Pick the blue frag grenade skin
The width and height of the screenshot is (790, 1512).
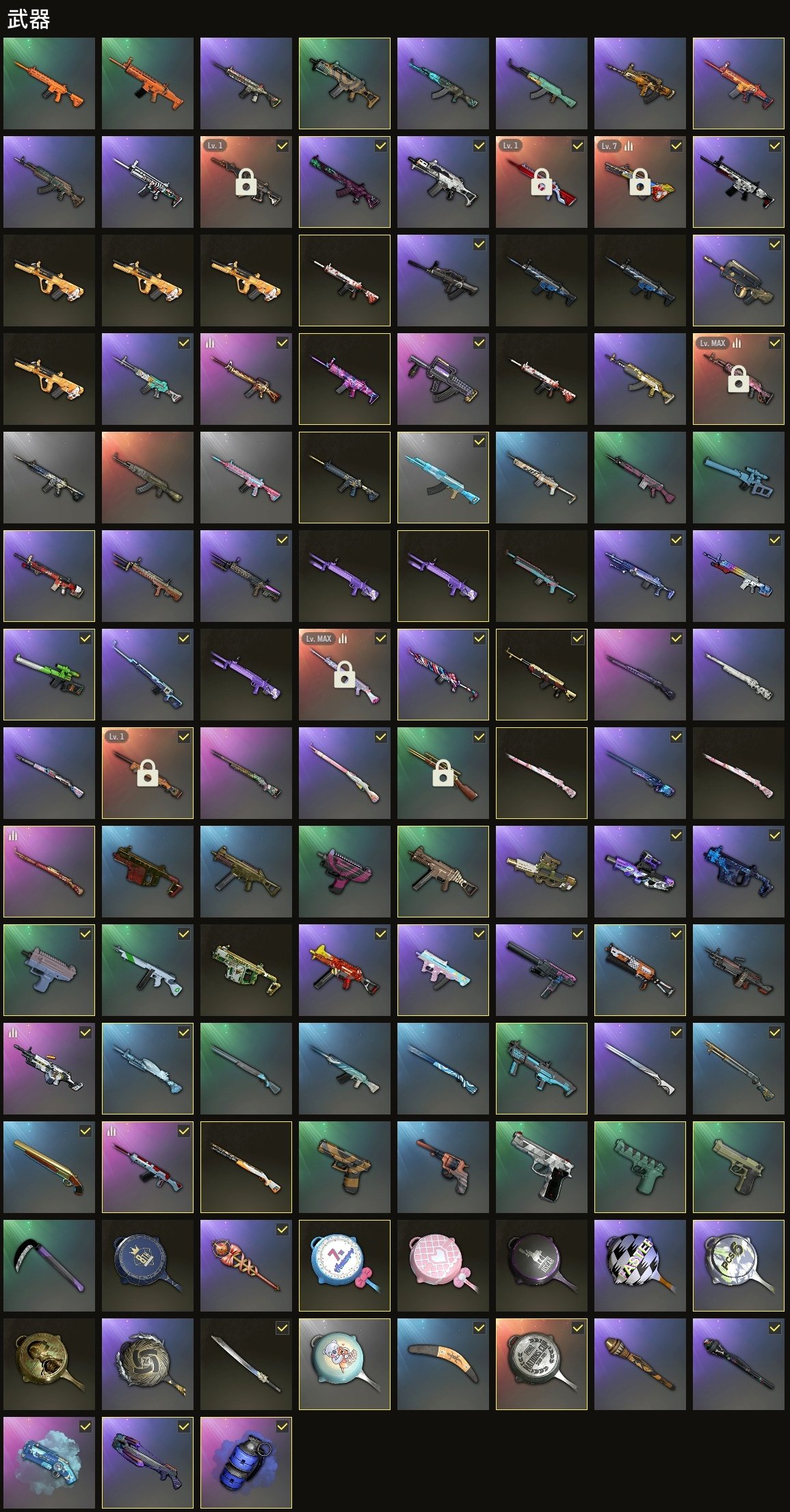(246, 1463)
